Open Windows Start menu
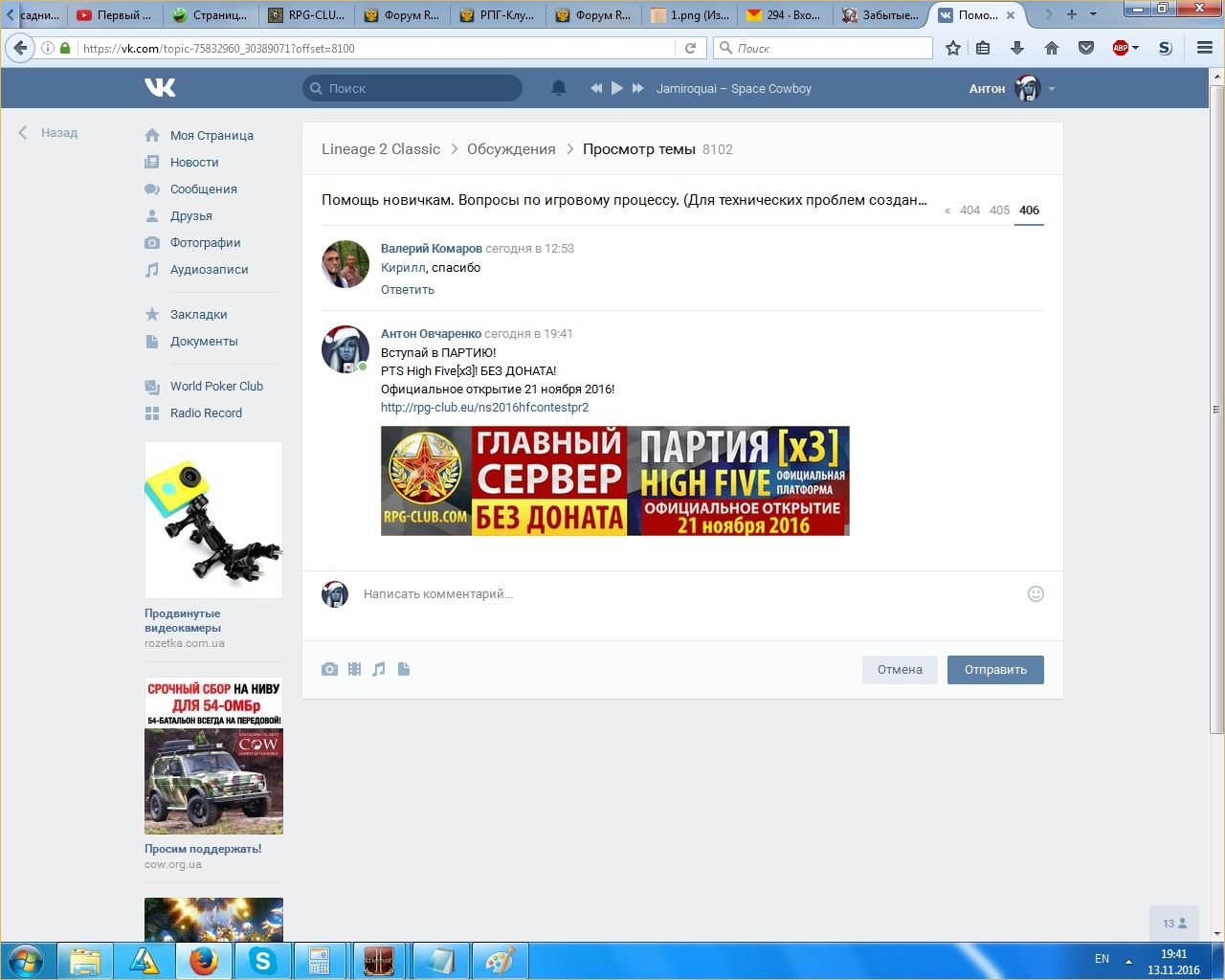The height and width of the screenshot is (980, 1225). point(26,961)
